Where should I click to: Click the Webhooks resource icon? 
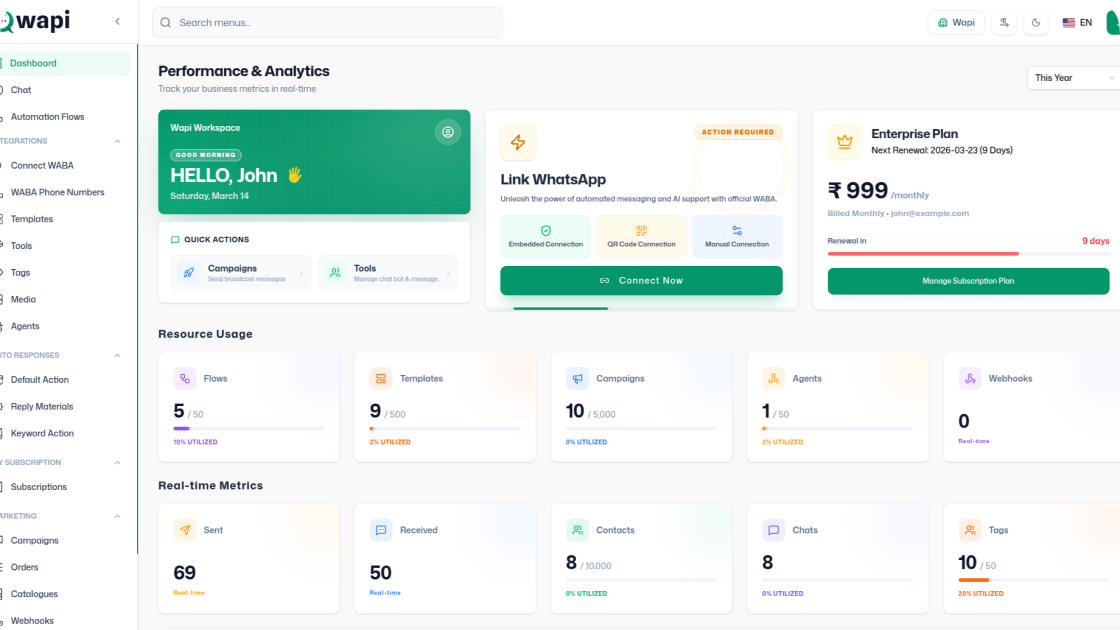click(x=968, y=378)
